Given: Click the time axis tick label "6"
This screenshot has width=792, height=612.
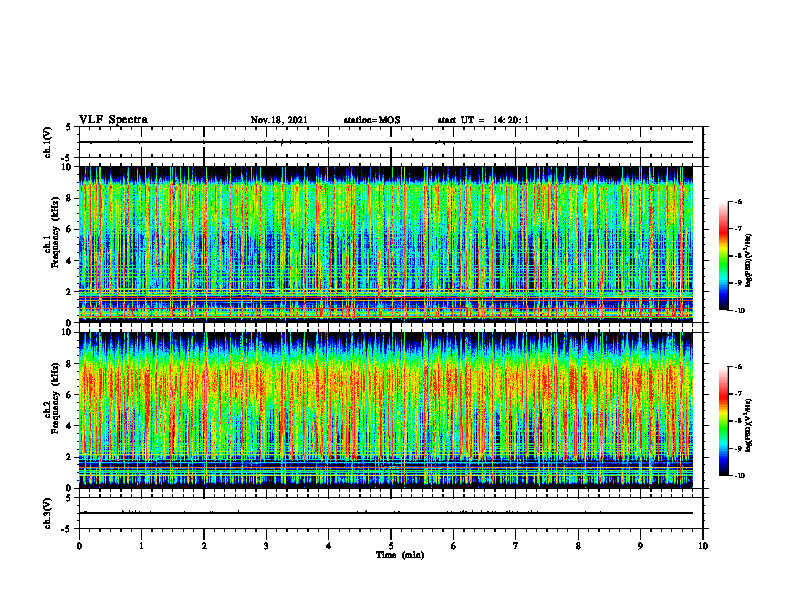Looking at the screenshot, I should pyautogui.click(x=453, y=546).
